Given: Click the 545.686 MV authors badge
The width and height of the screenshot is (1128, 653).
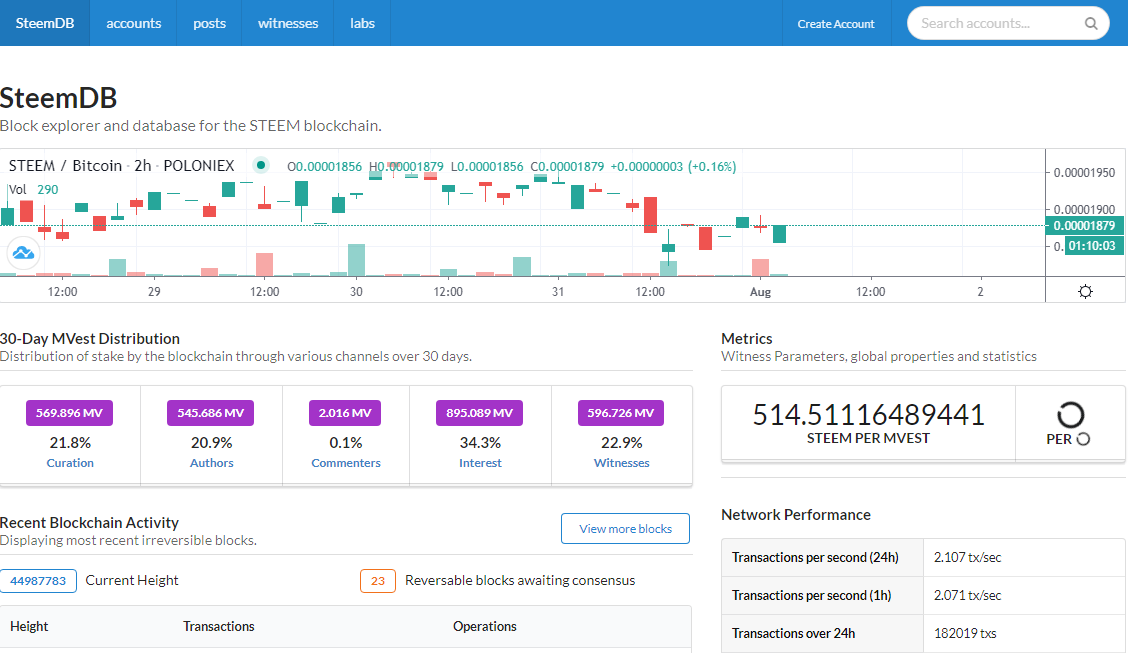Looking at the screenshot, I should pos(211,413).
